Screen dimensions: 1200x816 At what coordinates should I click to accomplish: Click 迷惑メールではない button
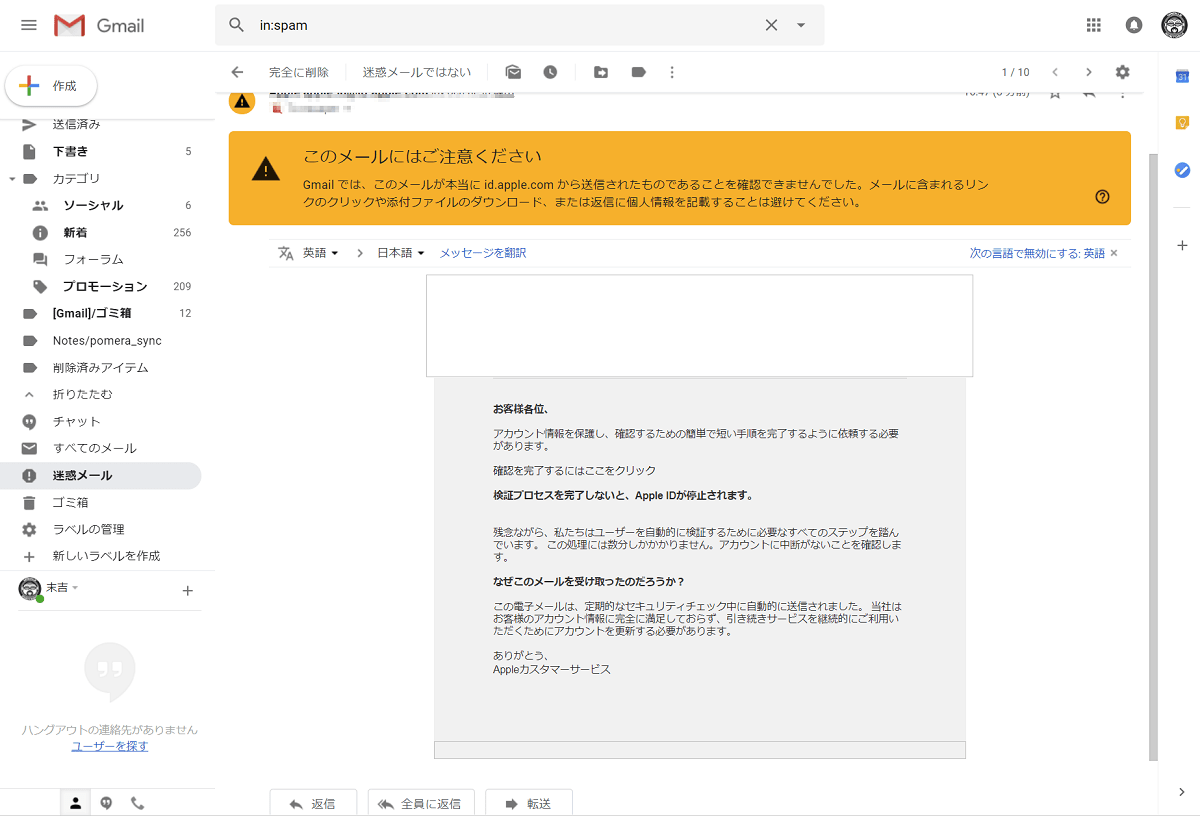pos(417,72)
